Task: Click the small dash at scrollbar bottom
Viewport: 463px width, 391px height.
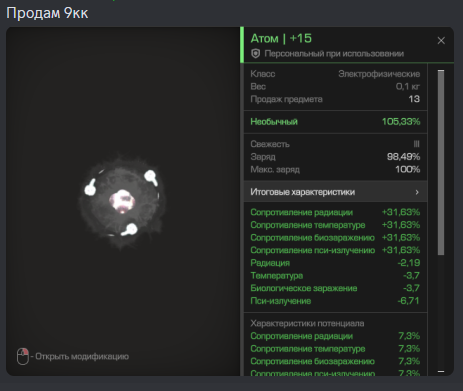Action: pyautogui.click(x=441, y=371)
